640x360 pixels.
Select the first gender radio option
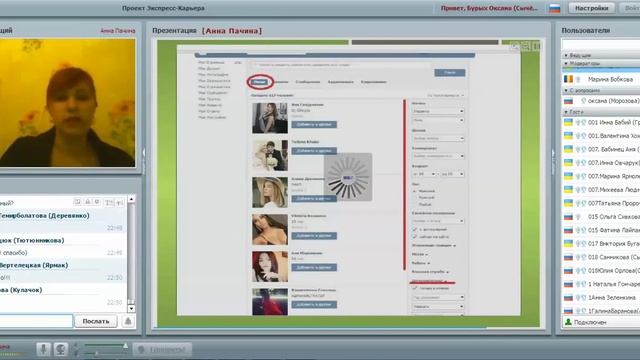[x=415, y=191]
